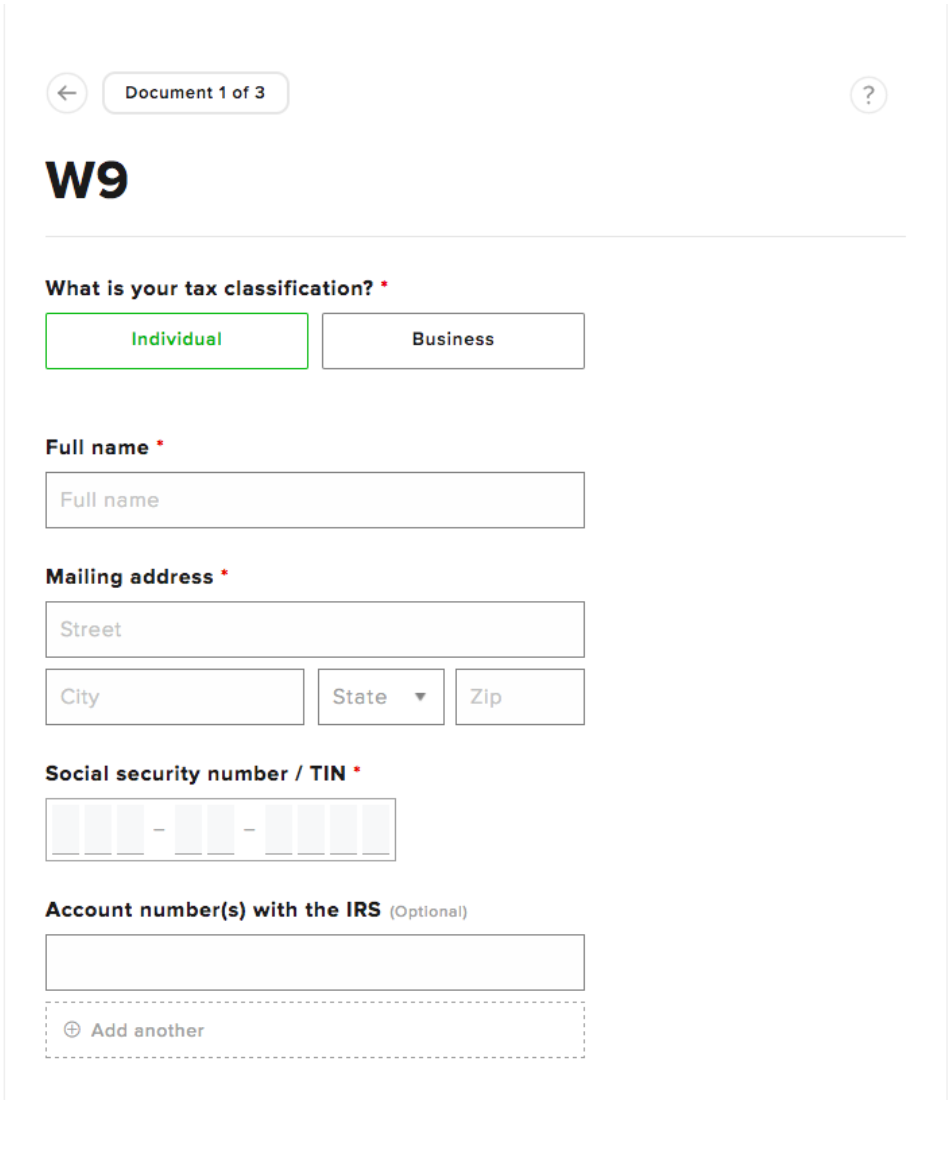948x1156 pixels.
Task: Open the State dropdown
Action: (x=381, y=697)
